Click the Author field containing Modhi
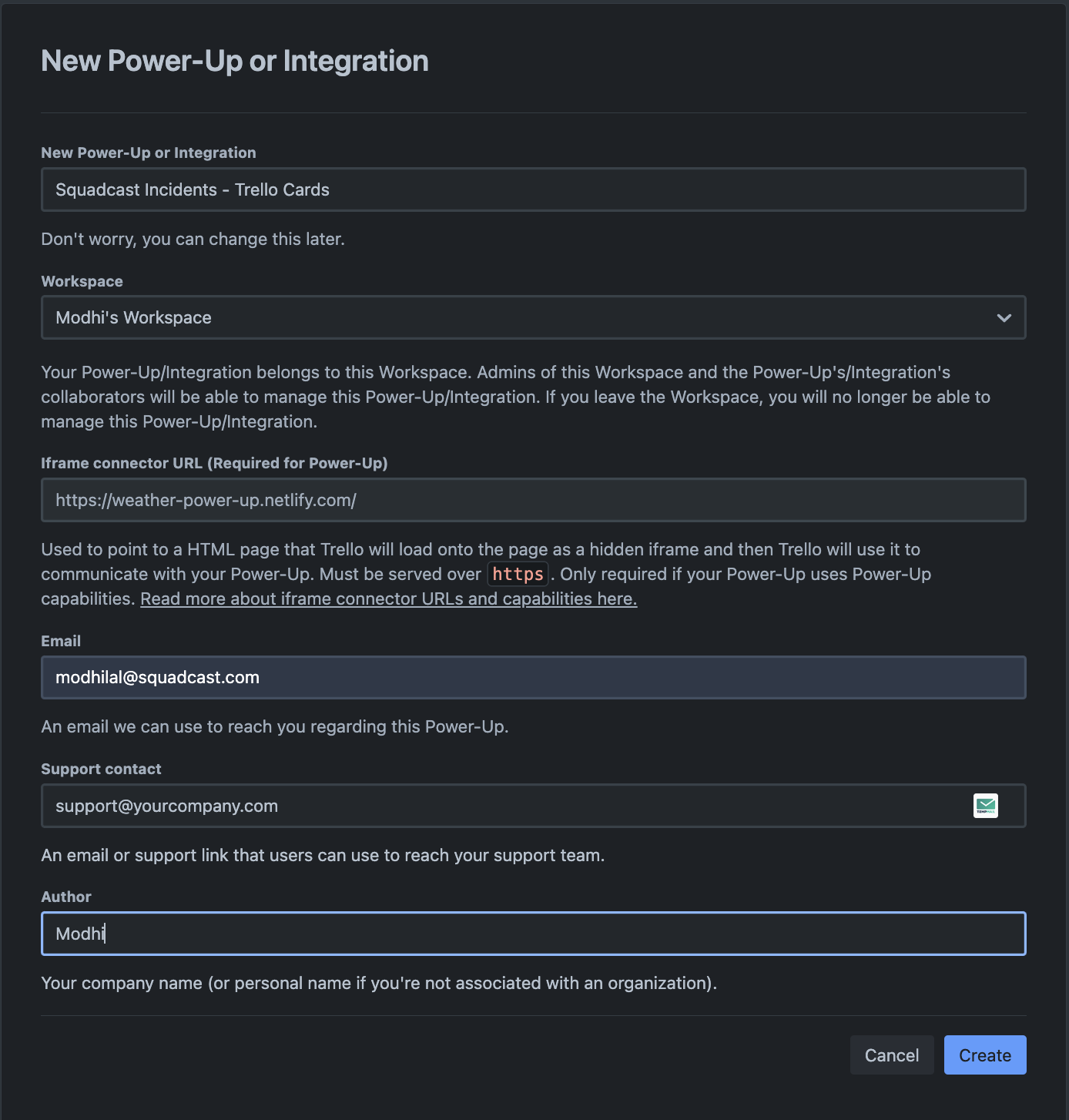1069x1120 pixels. [x=533, y=934]
